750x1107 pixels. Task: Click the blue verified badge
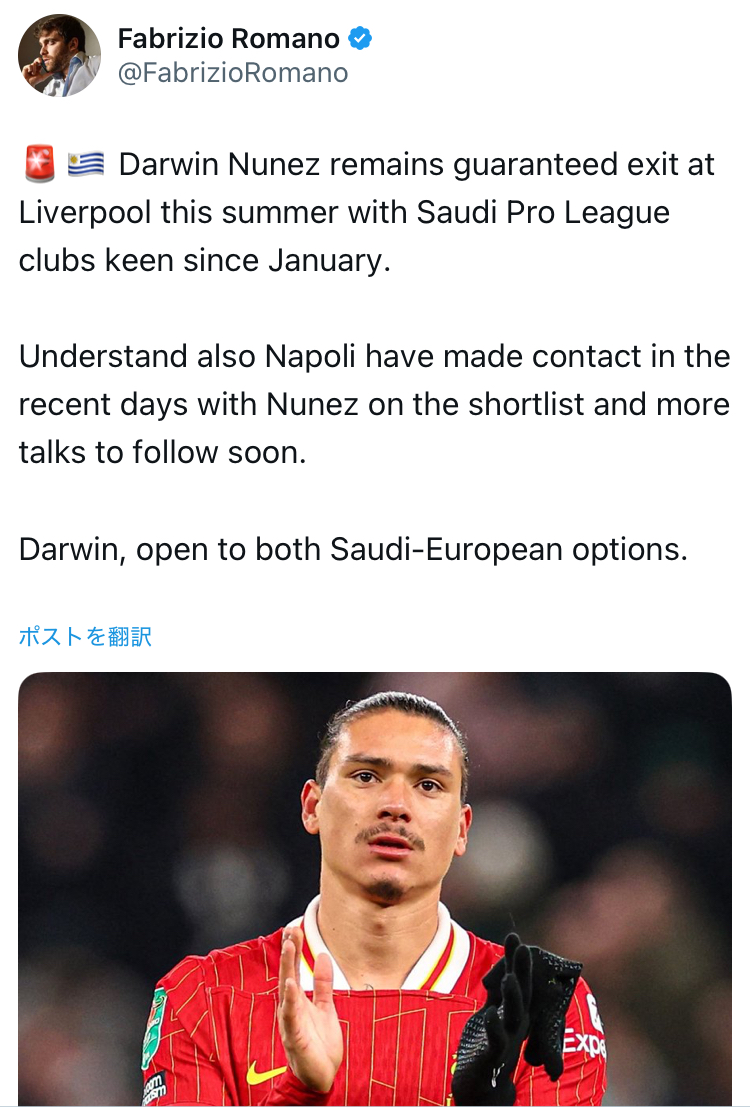360,39
